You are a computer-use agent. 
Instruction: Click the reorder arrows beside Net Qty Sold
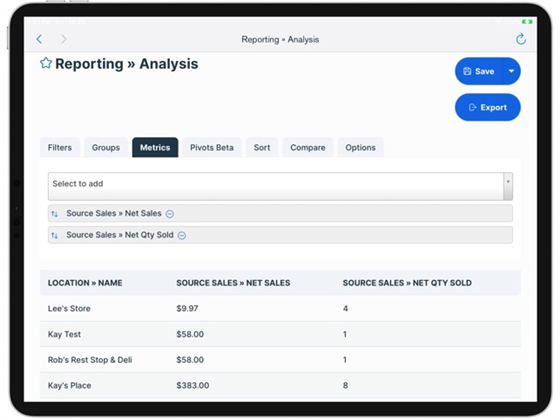(54, 235)
